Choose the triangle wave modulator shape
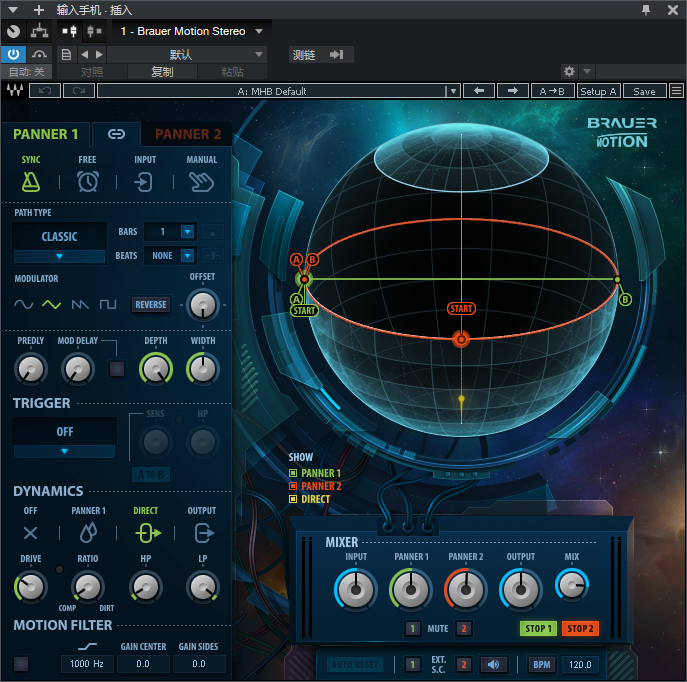The image size is (687, 682). point(52,304)
